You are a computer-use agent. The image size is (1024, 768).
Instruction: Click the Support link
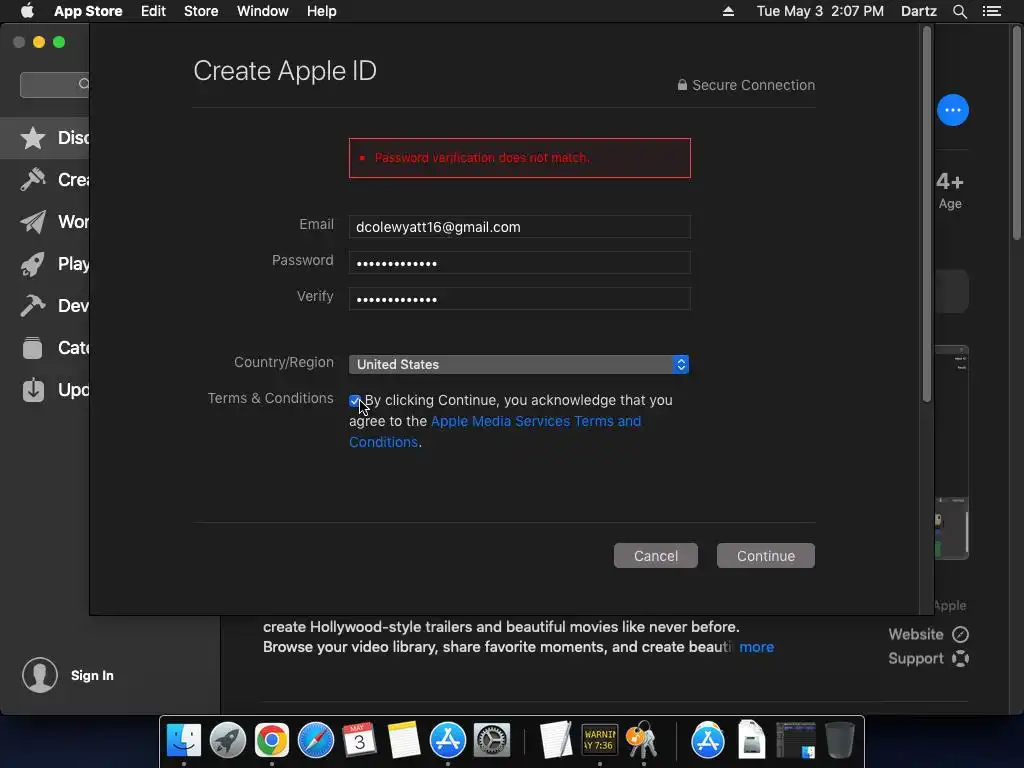[916, 658]
